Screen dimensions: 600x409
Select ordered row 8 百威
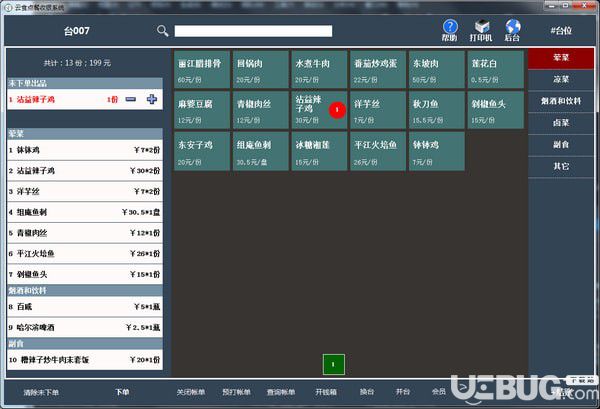coord(85,307)
